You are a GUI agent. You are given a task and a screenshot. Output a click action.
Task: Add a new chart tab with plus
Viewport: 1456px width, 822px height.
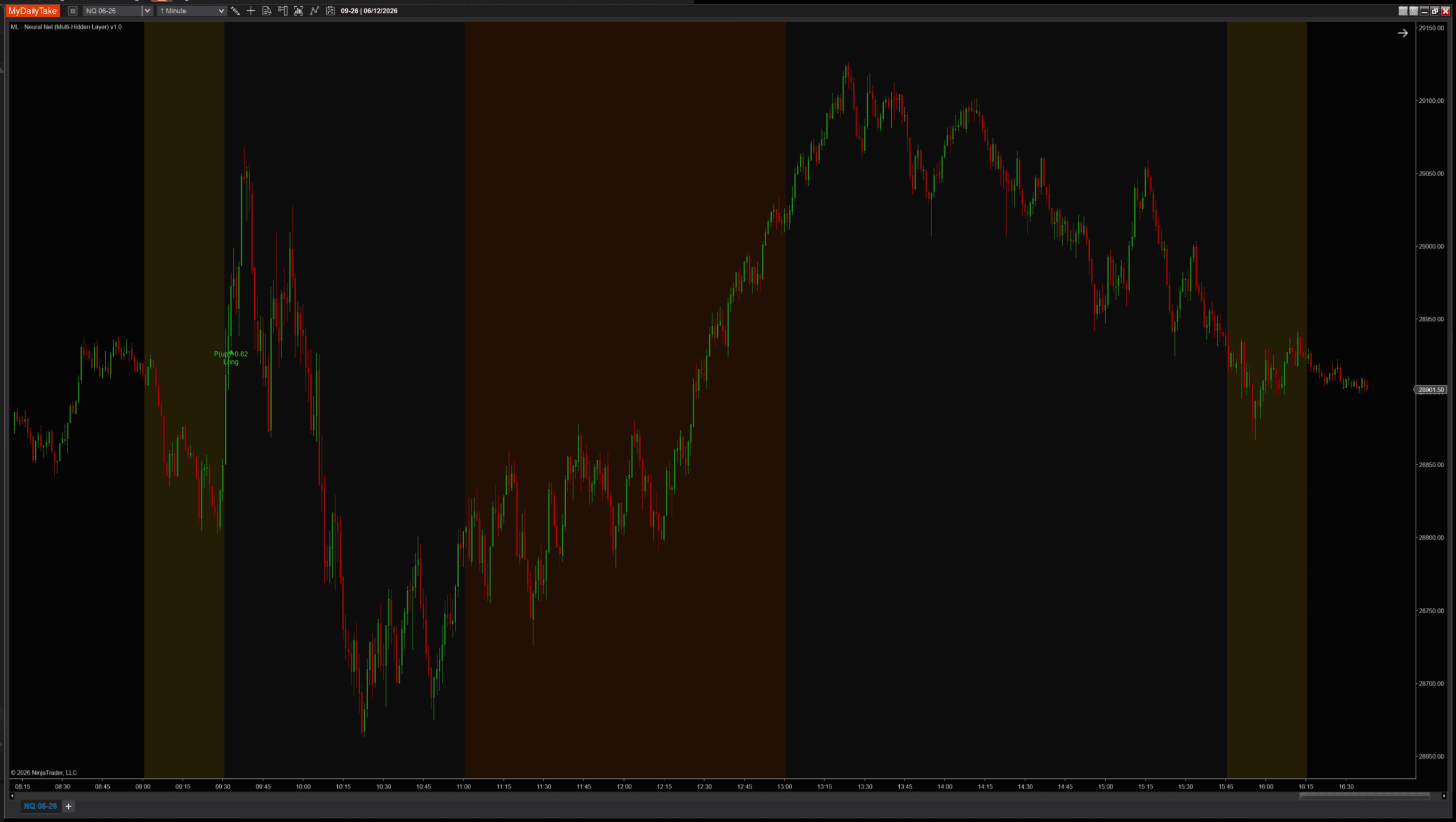point(68,806)
